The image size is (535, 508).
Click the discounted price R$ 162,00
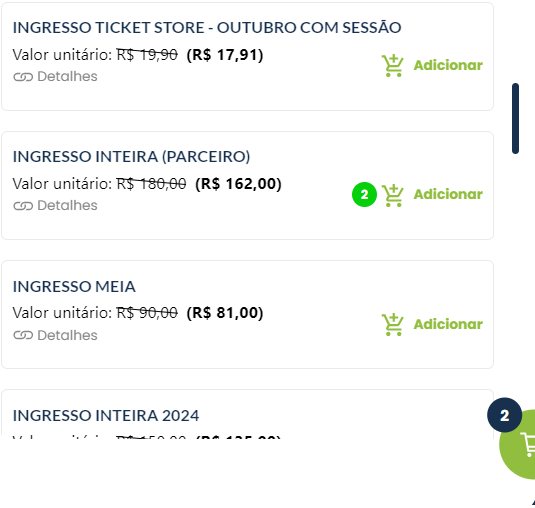[238, 184]
